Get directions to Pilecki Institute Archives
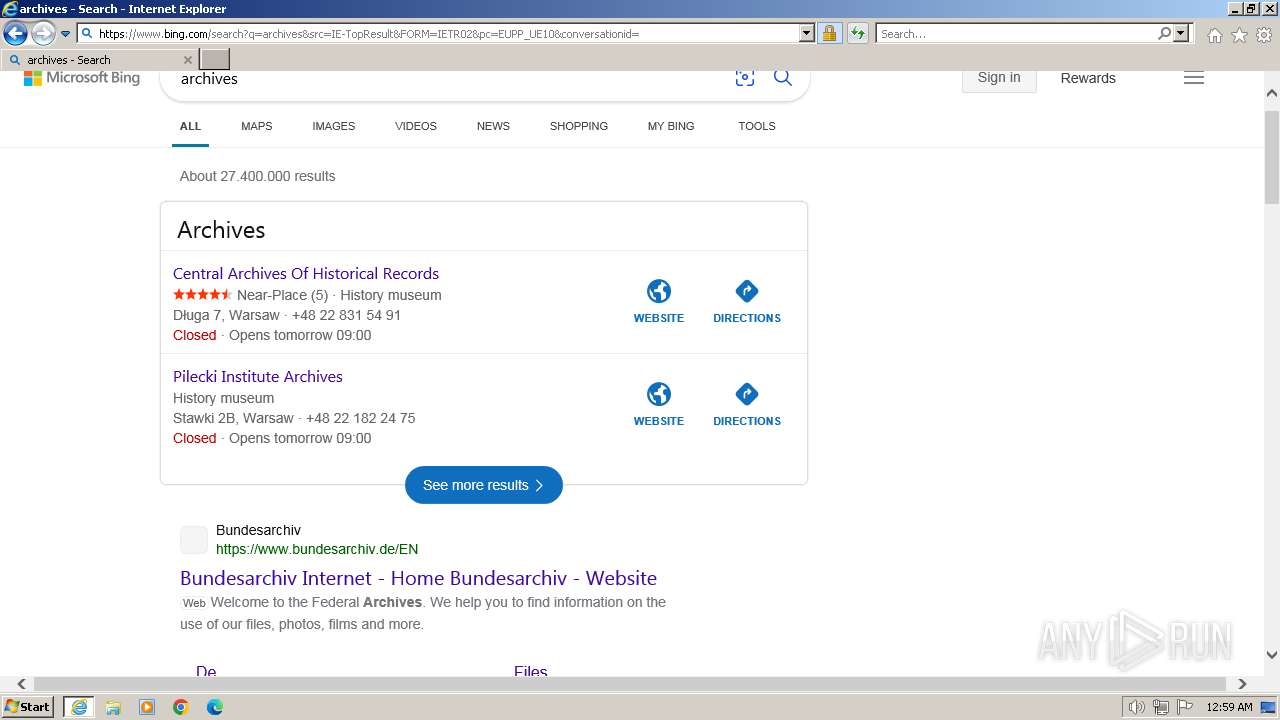This screenshot has width=1280, height=720. [747, 404]
